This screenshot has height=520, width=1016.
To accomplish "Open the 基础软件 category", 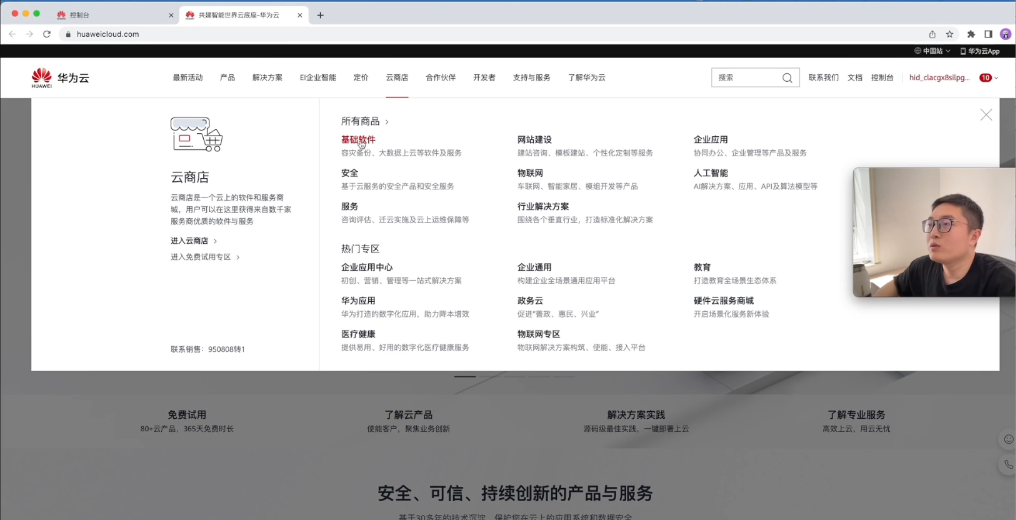I will (358, 139).
